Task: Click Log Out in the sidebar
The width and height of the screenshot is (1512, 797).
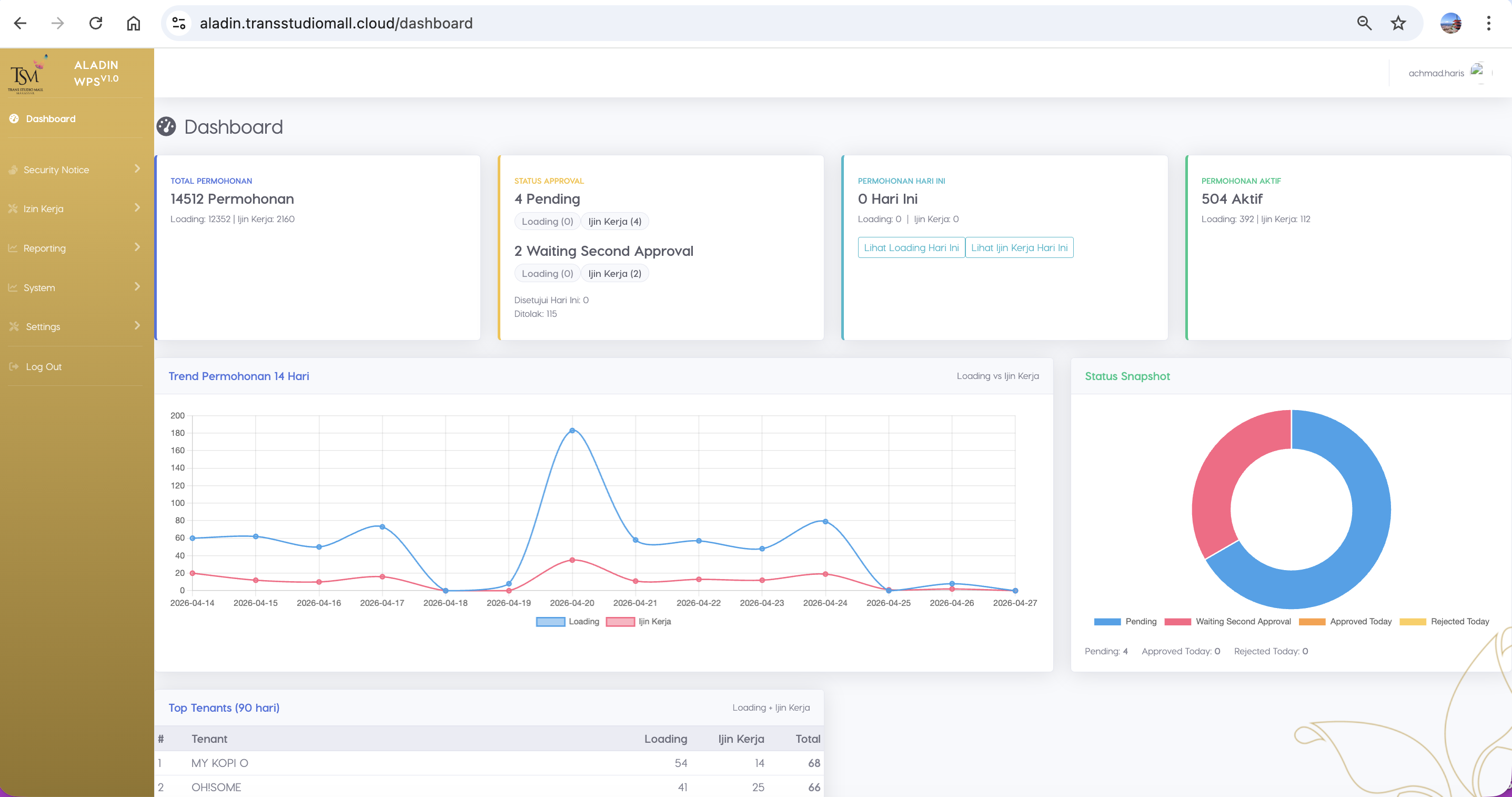Action: tap(44, 366)
